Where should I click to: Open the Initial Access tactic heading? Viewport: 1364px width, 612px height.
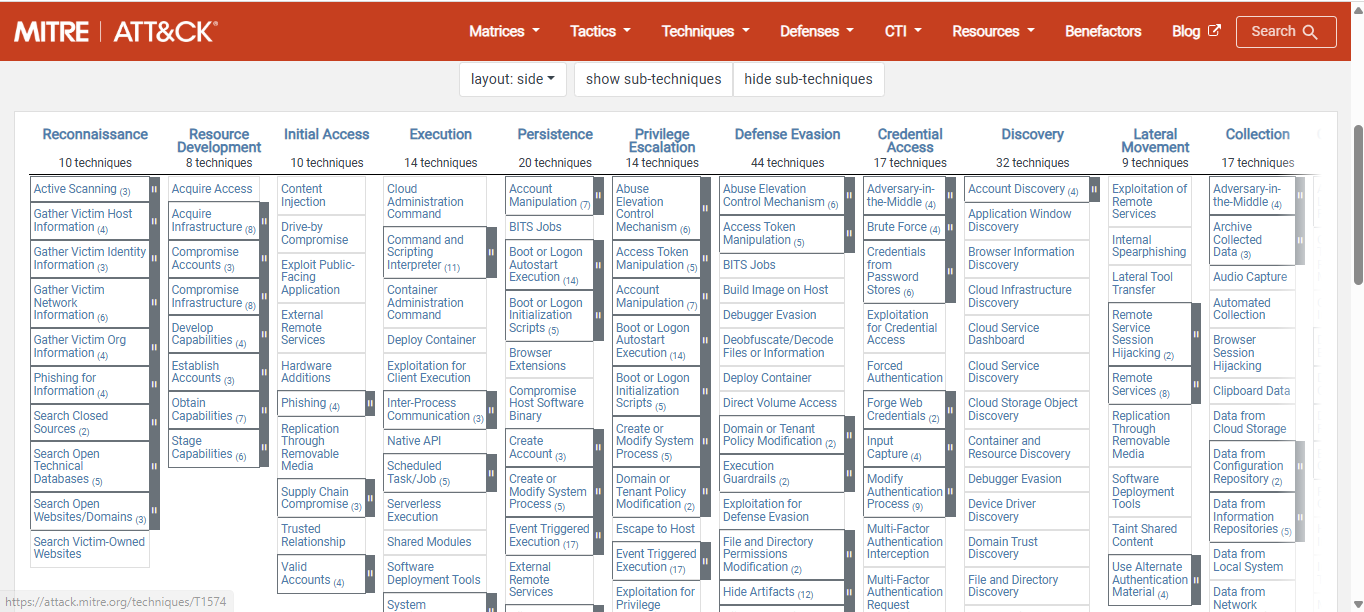click(326, 134)
